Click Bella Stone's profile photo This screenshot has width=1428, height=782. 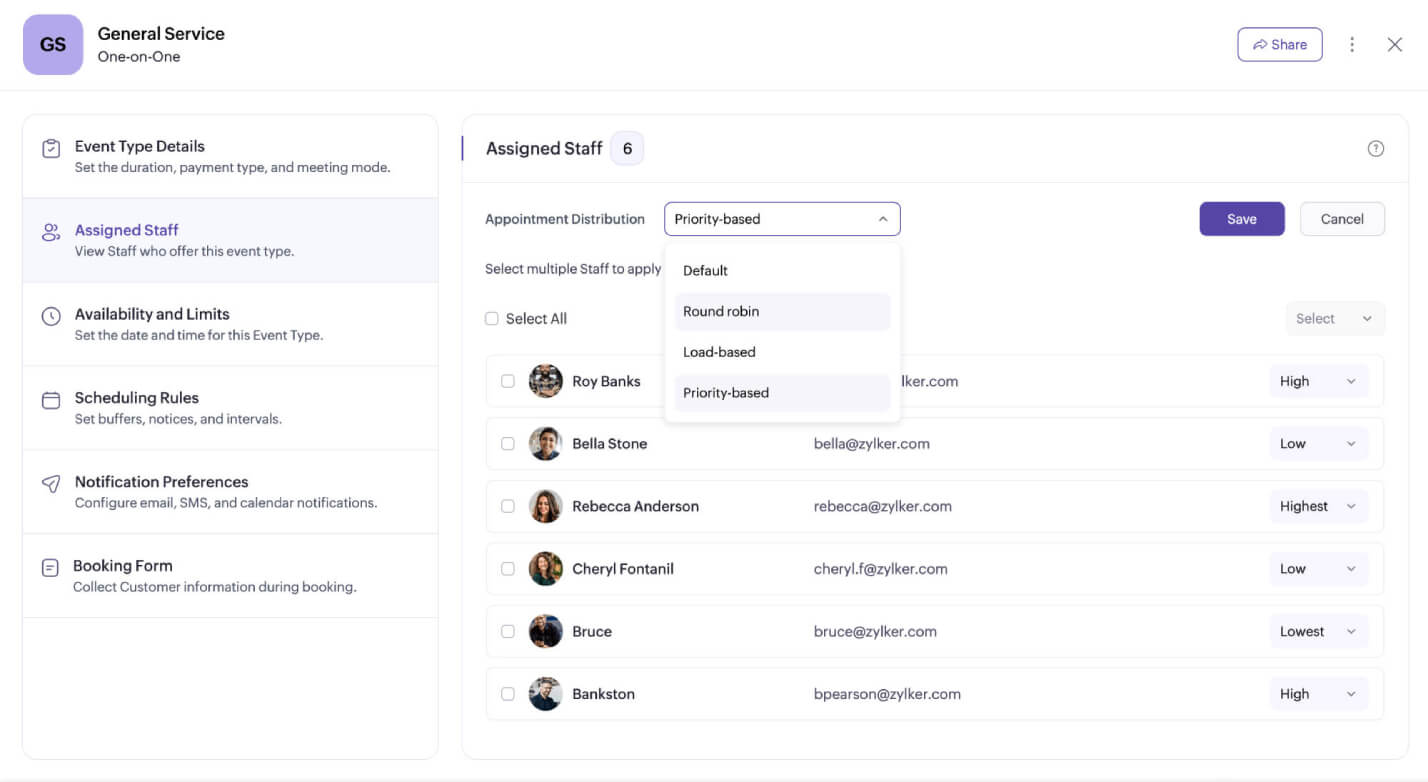pyautogui.click(x=545, y=444)
